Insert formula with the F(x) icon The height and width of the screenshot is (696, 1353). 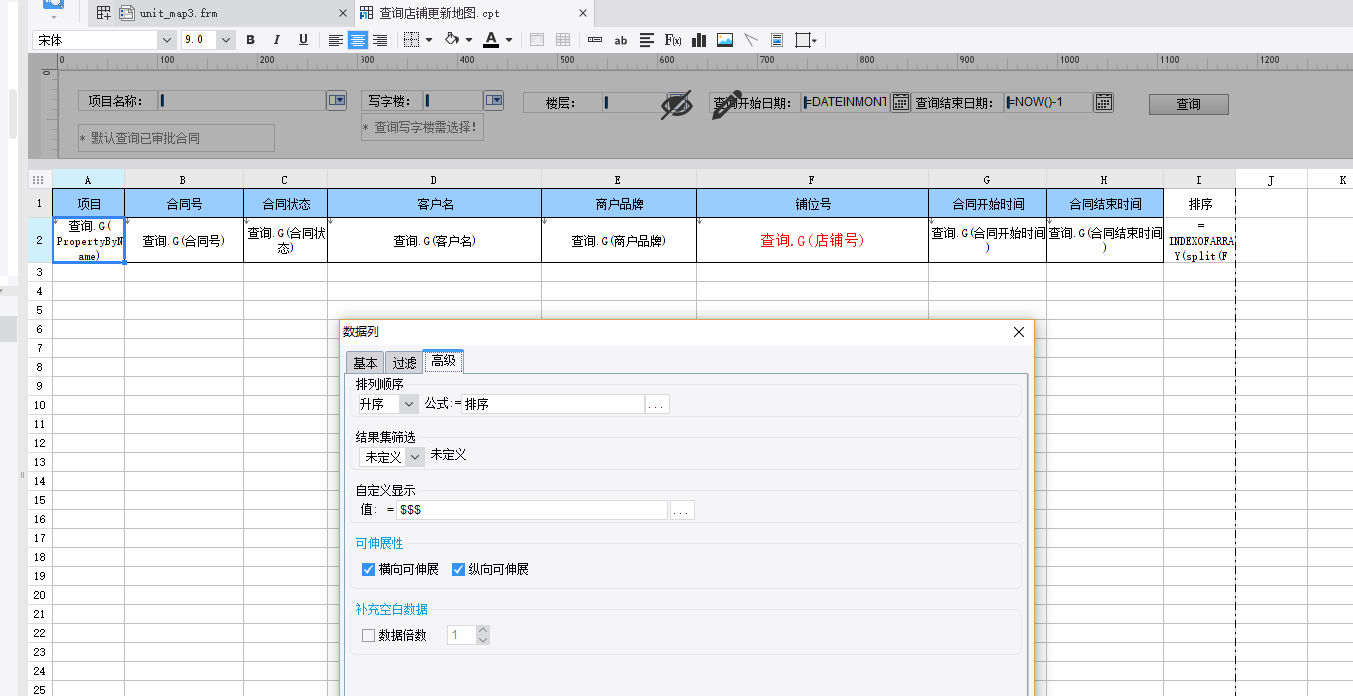pyautogui.click(x=673, y=40)
